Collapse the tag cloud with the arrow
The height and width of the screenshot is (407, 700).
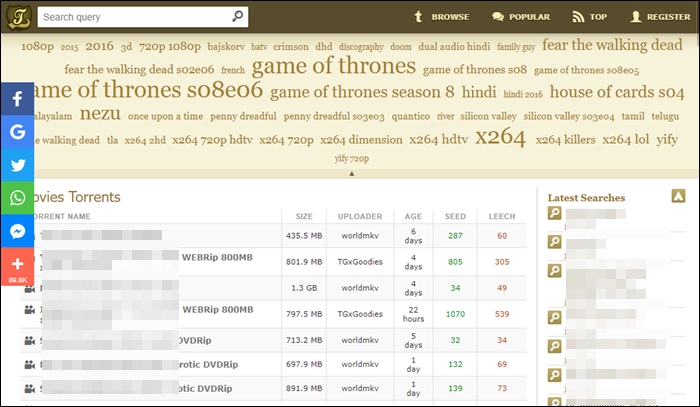pos(352,174)
